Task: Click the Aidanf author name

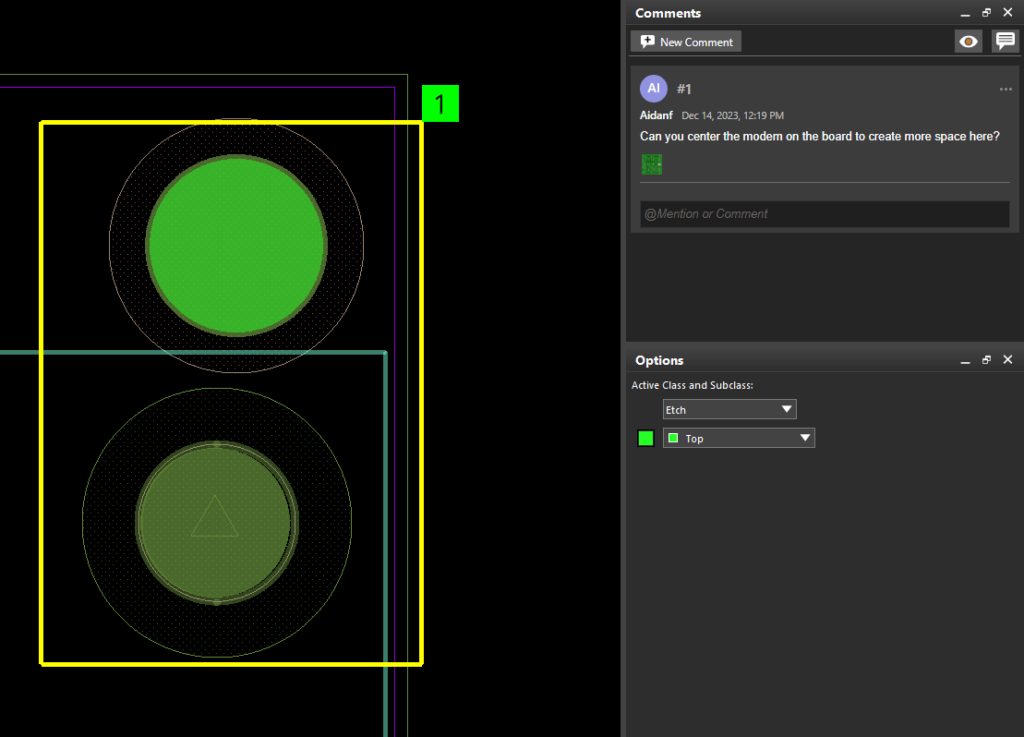Action: (x=656, y=116)
